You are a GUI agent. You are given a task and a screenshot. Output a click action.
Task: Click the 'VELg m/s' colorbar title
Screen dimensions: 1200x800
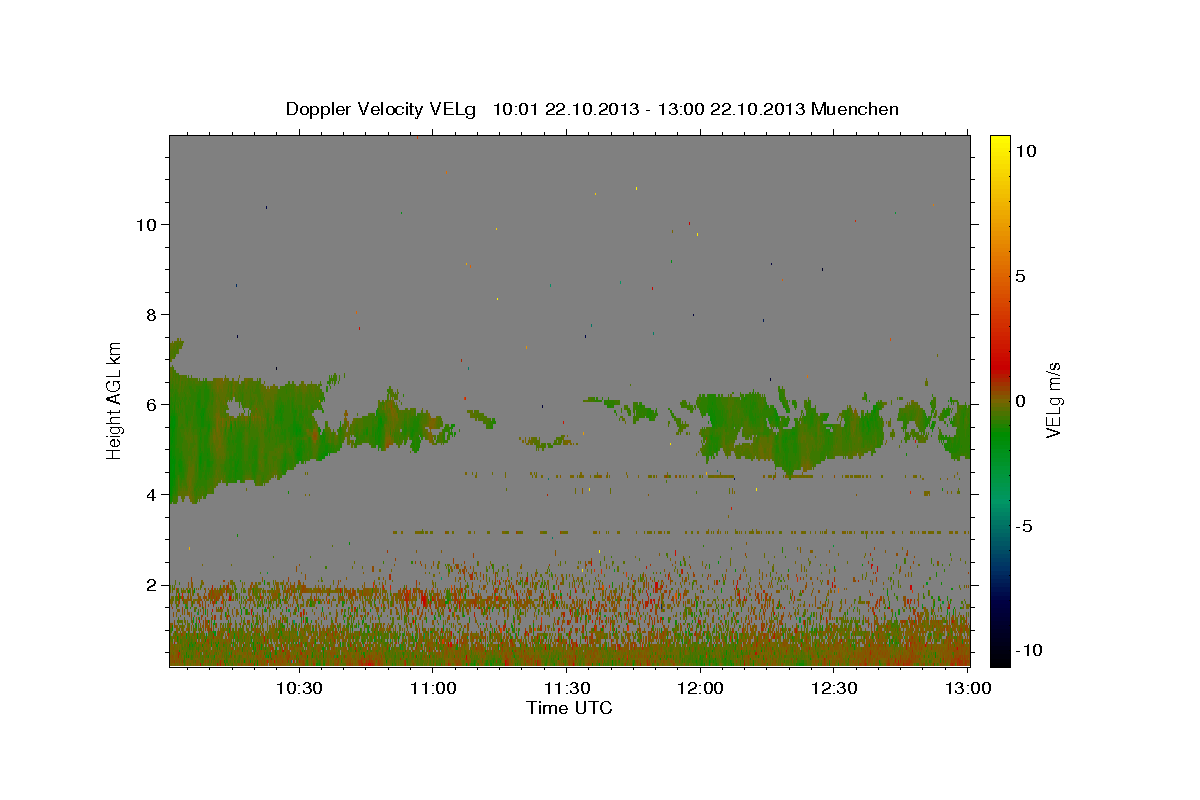(x=1053, y=400)
